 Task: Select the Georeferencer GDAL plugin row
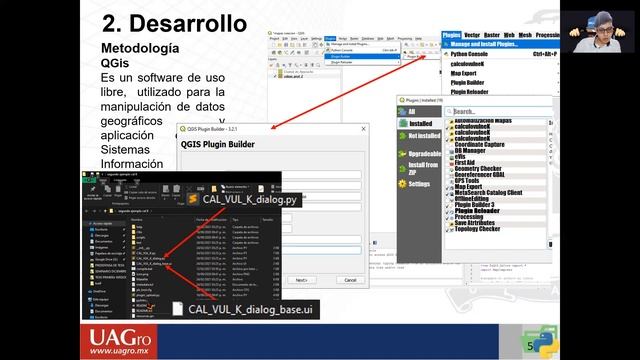coord(496,175)
